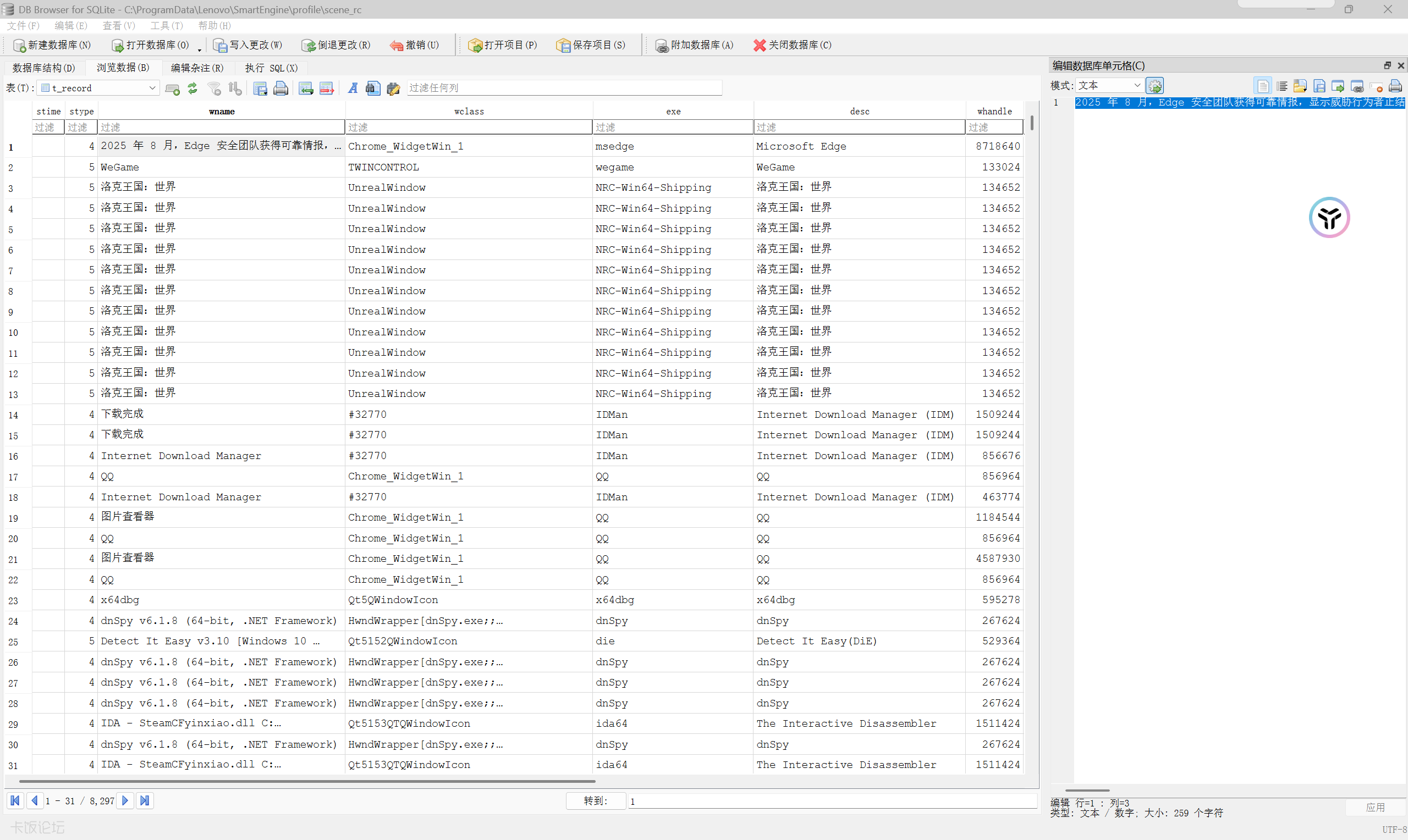Viewport: 1408px width, 840px height.
Task: Select the 'WeGame' wname cell in row 2
Action: point(221,167)
